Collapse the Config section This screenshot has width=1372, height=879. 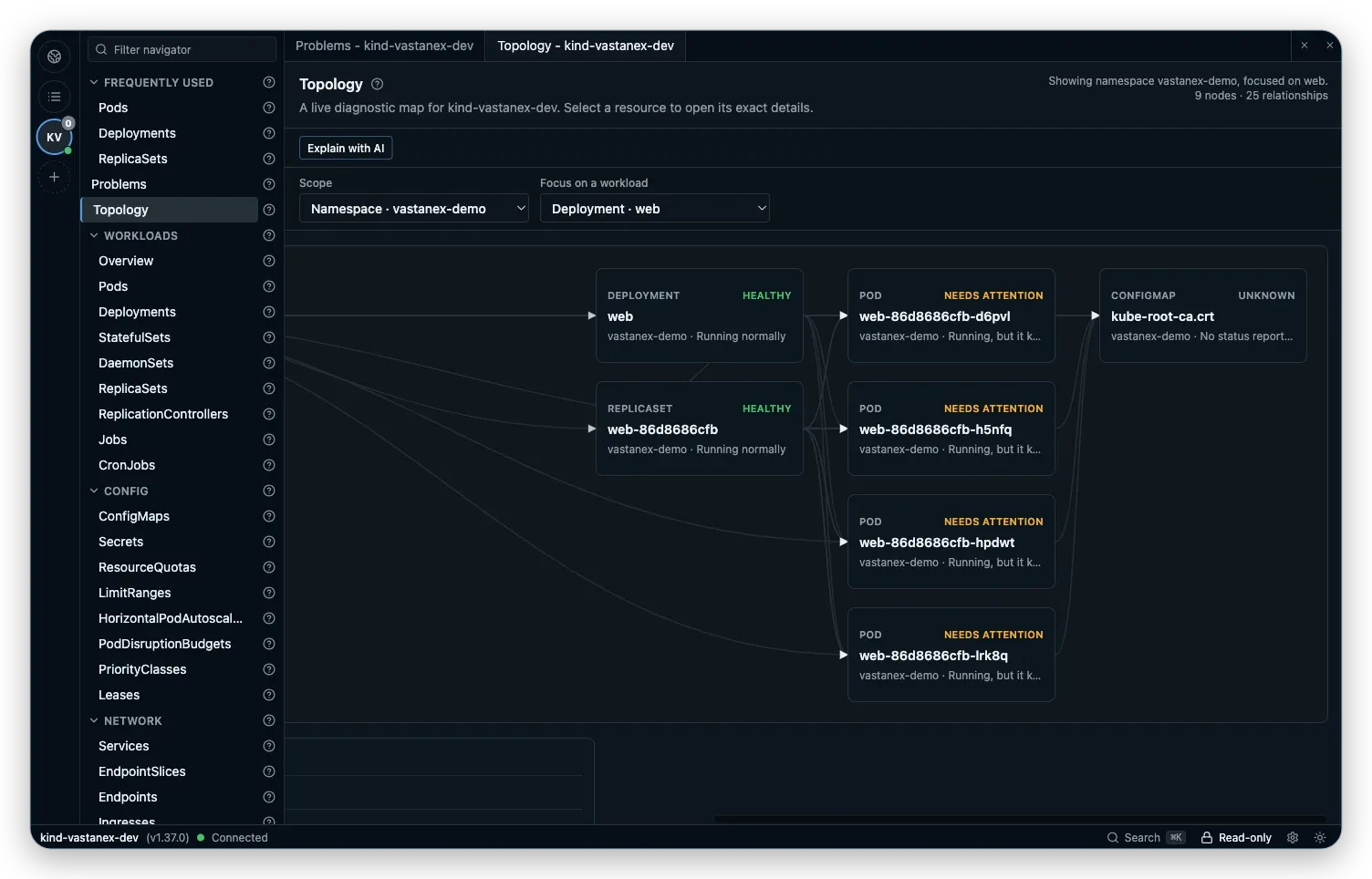point(94,491)
